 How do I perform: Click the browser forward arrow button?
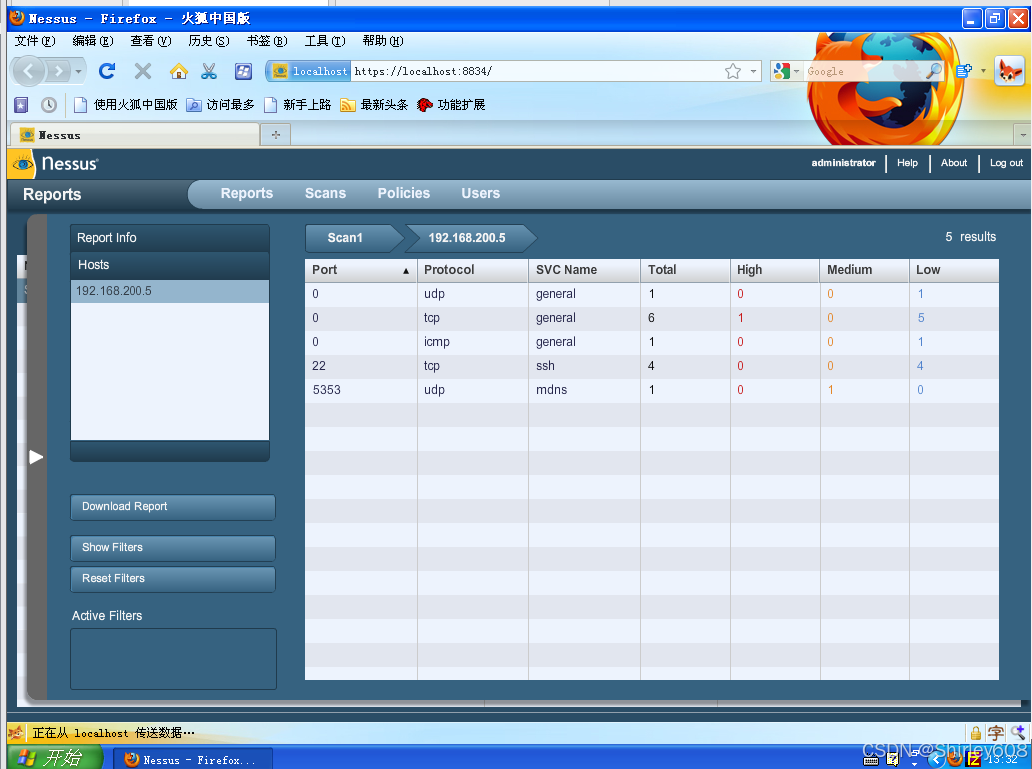[x=59, y=71]
